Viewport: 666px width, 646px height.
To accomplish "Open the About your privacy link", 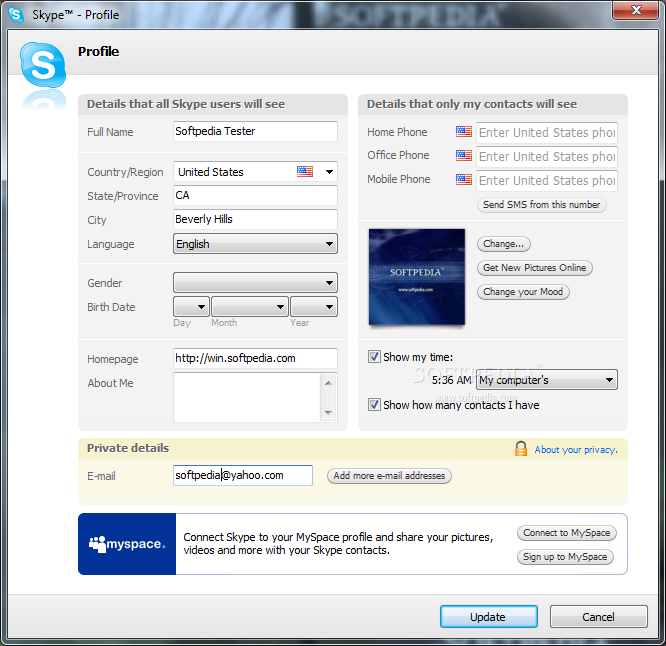I will point(576,450).
